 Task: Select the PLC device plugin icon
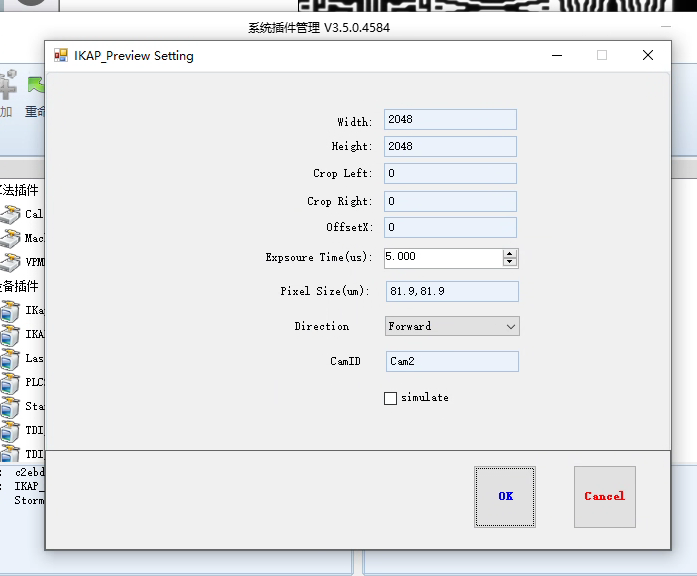(10, 382)
